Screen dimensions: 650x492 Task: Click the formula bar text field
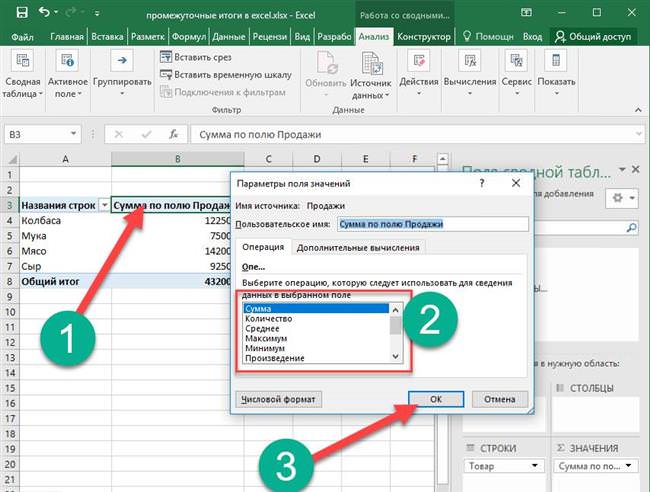412,135
